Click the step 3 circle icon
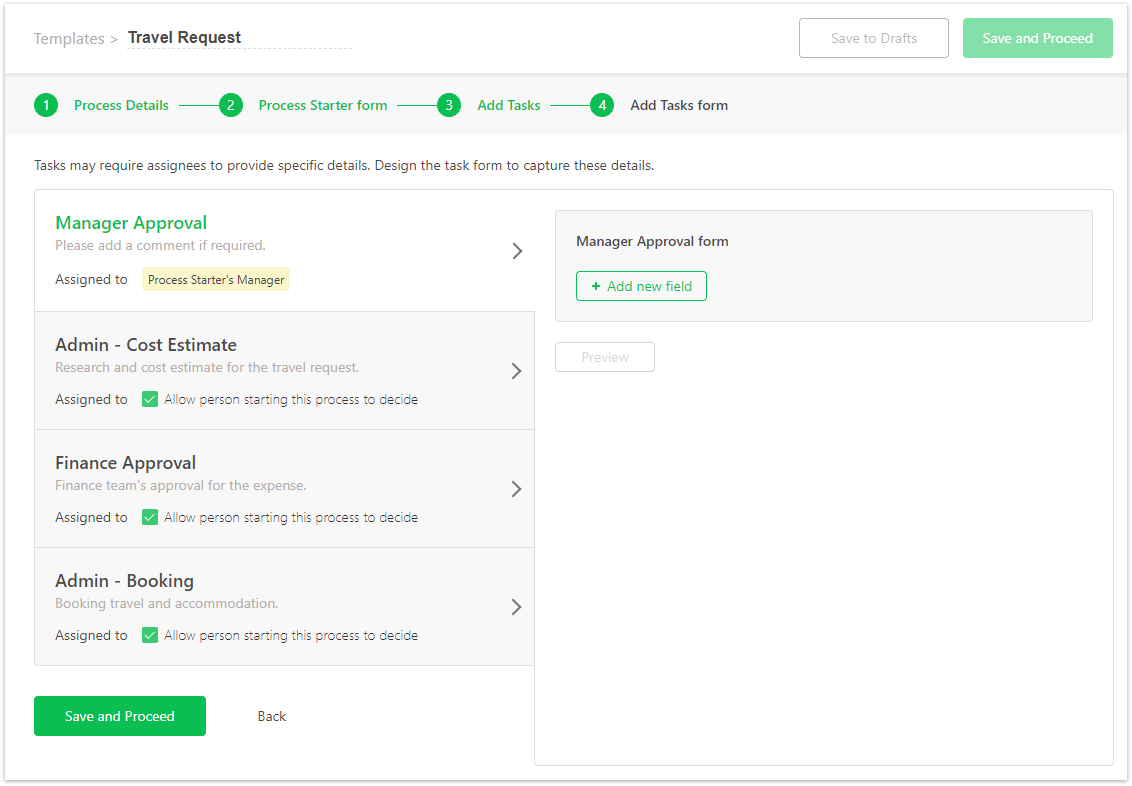Screen dimensions: 1132x786 click(448, 105)
